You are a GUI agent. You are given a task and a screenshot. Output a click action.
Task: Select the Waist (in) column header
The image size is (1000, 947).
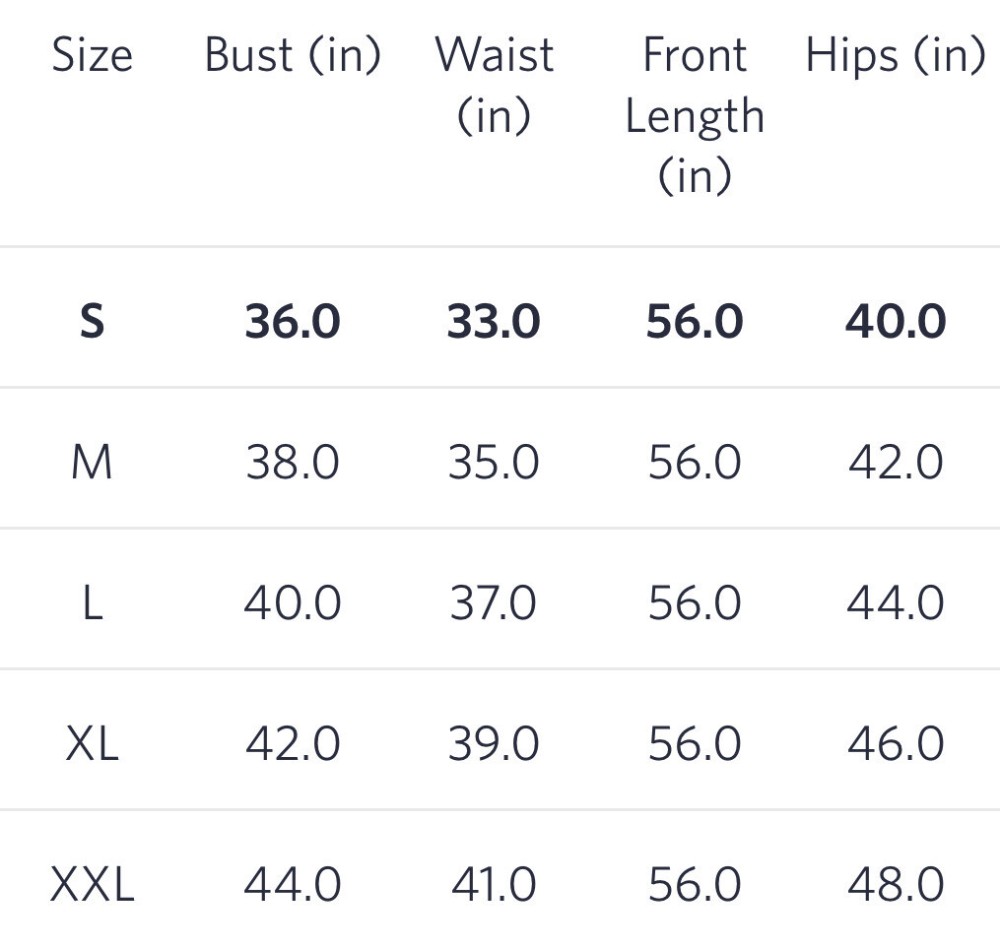[x=493, y=85]
